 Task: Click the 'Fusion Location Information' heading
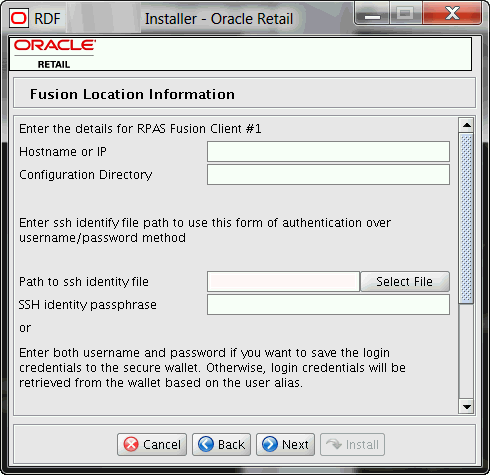pyautogui.click(x=132, y=94)
